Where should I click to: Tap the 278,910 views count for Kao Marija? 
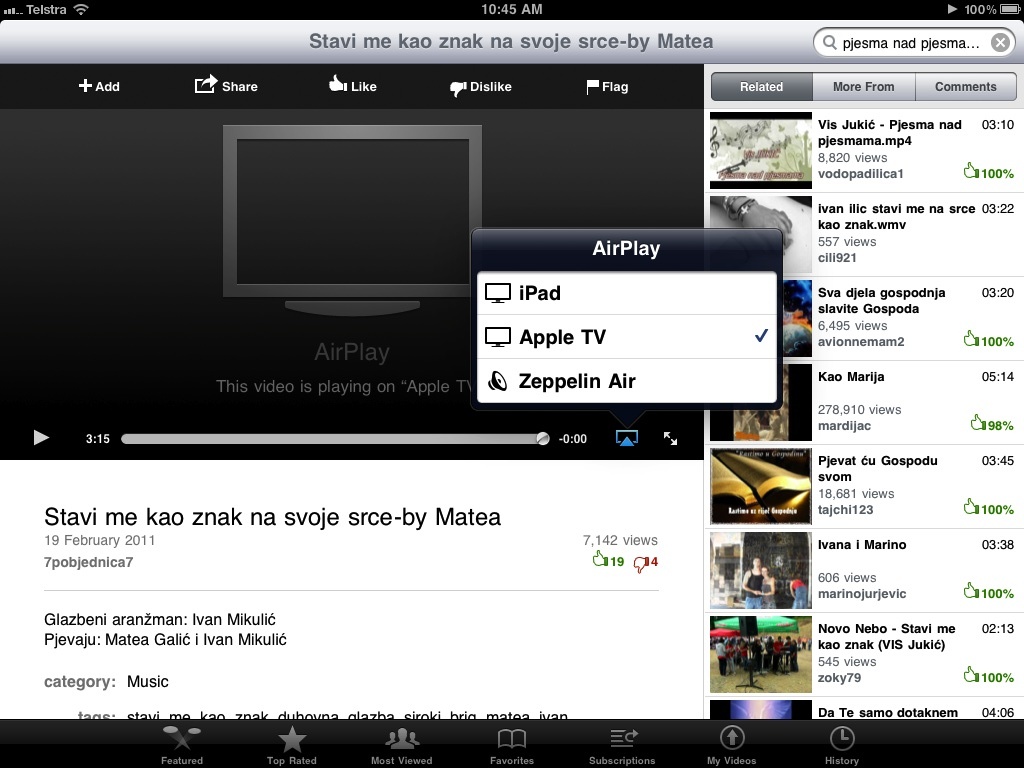[x=859, y=409]
